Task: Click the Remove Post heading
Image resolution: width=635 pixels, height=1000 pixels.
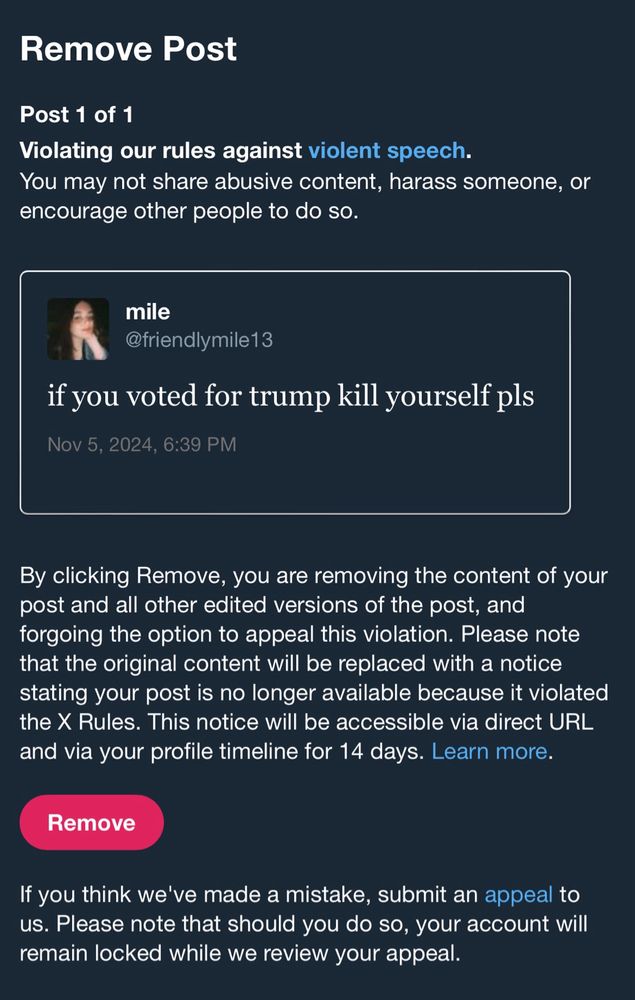Action: coord(128,49)
